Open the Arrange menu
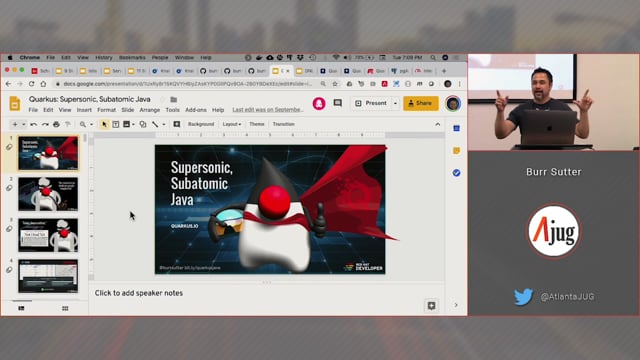The height and width of the screenshot is (360, 640). 150,110
